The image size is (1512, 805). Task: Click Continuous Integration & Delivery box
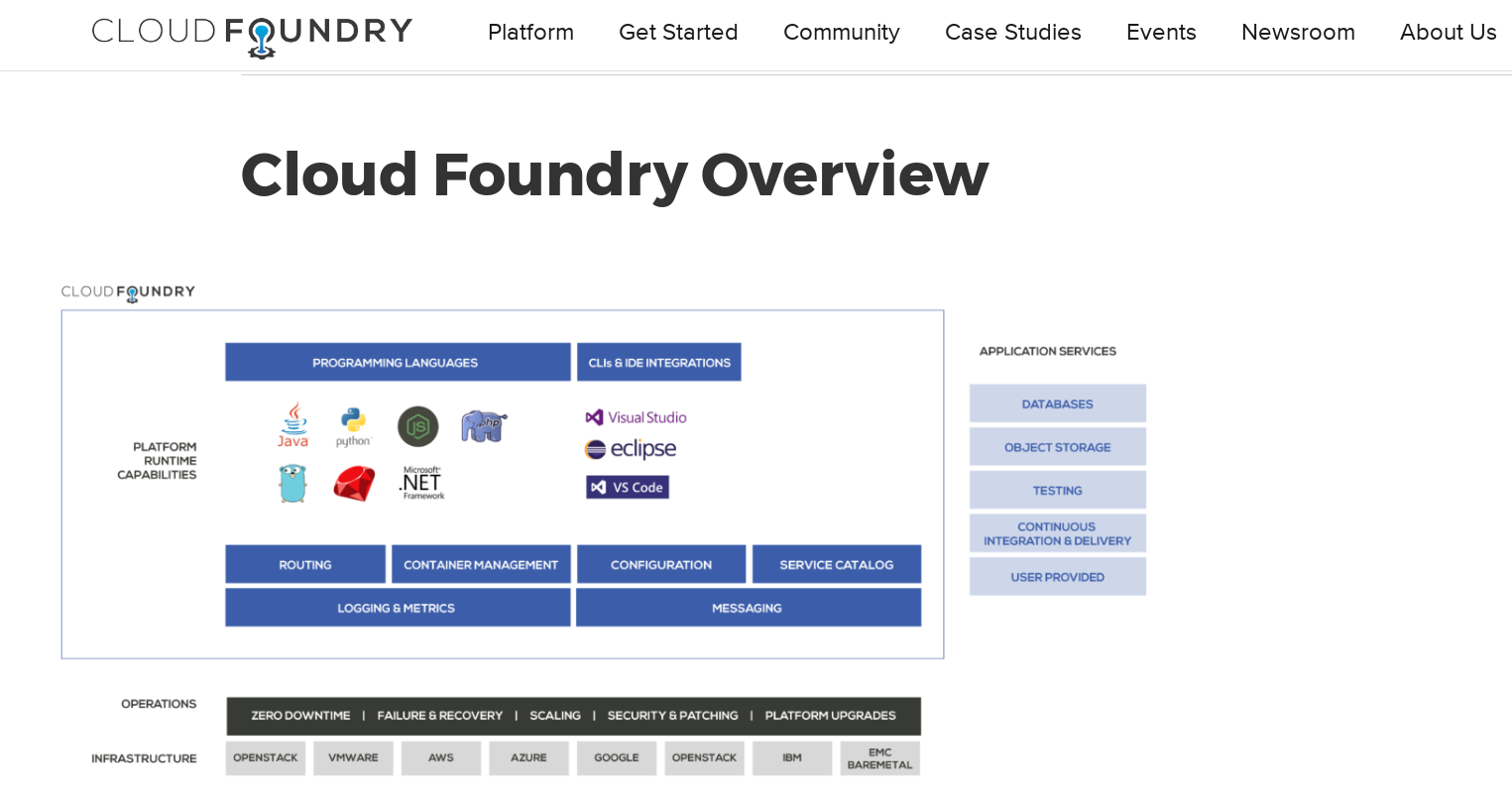1058,533
